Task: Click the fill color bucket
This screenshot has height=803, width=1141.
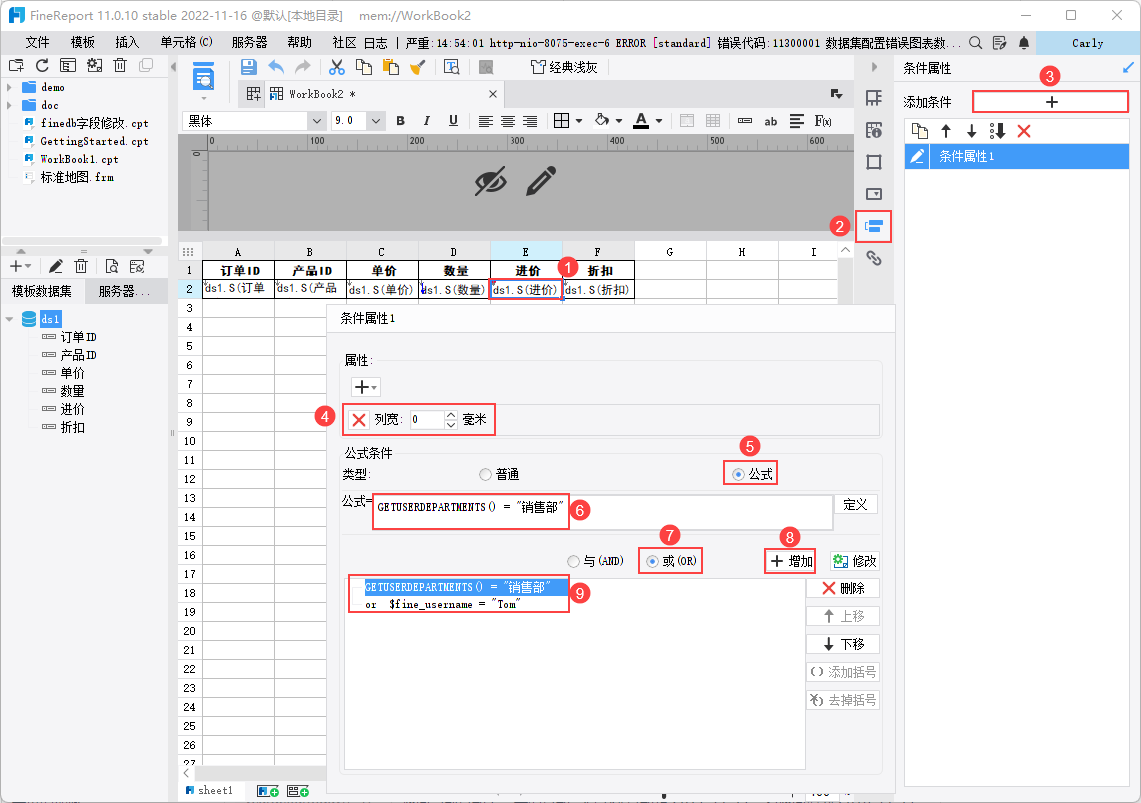Action: point(602,120)
